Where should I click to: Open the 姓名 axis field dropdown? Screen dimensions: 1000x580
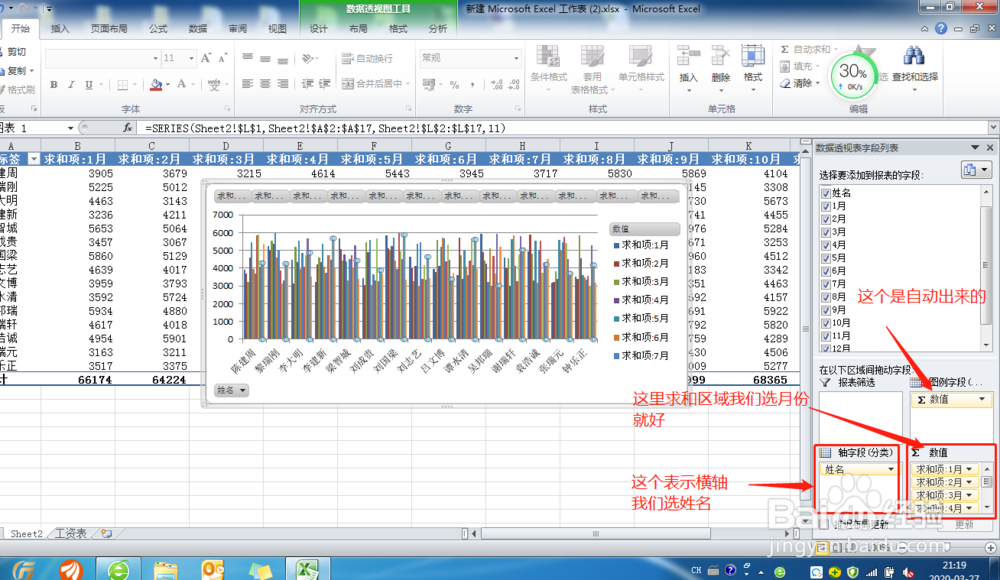pos(890,470)
